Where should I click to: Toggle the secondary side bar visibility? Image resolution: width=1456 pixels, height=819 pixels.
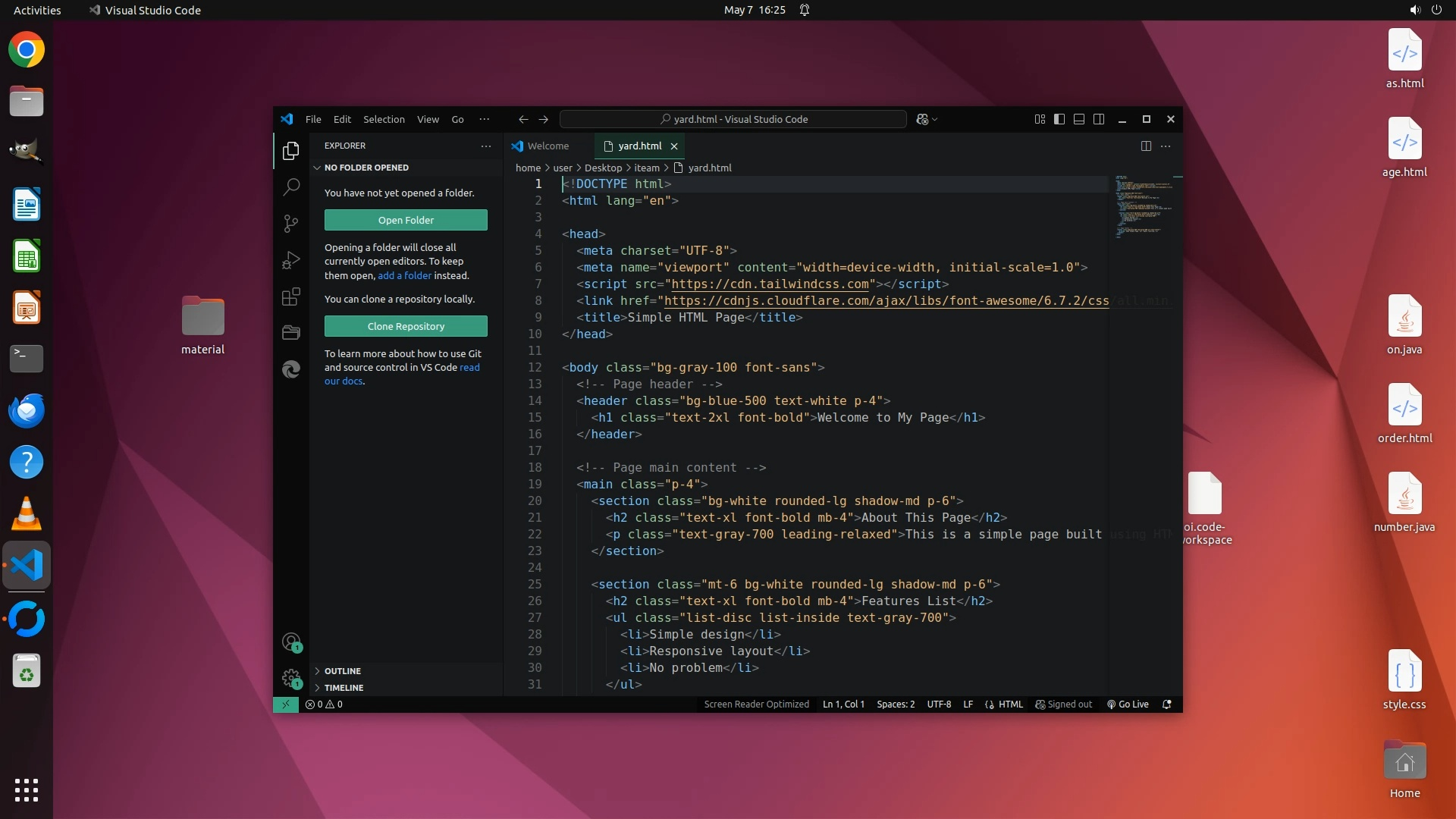pyautogui.click(x=1099, y=119)
